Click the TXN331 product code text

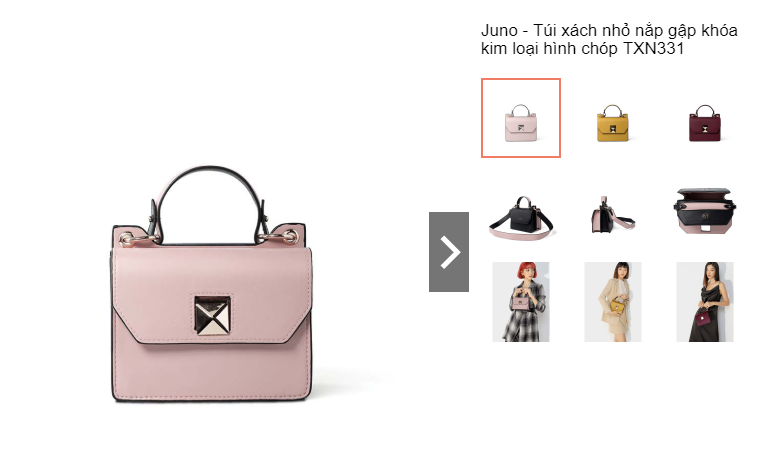653,48
